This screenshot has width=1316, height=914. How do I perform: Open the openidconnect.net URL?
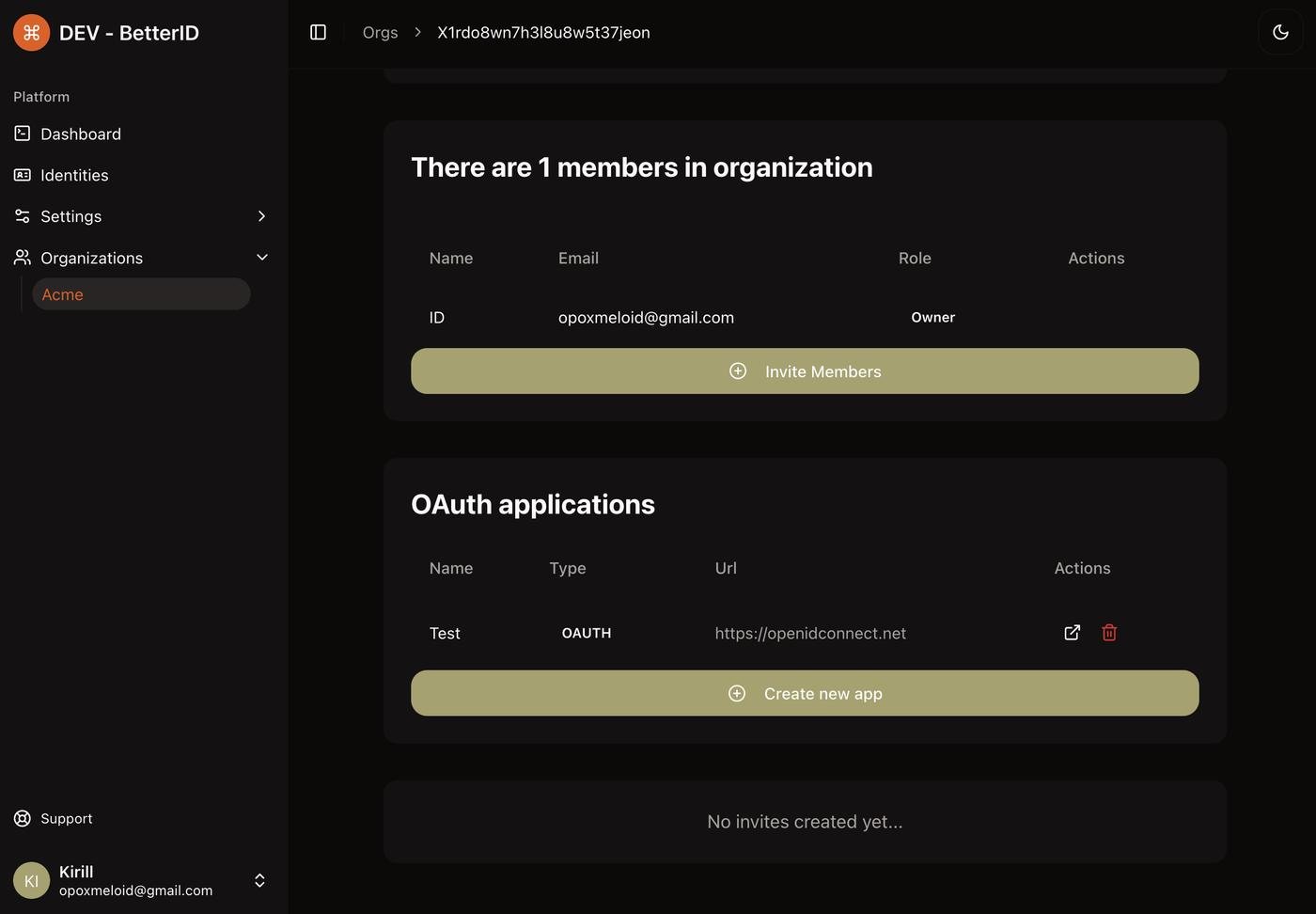pos(809,634)
